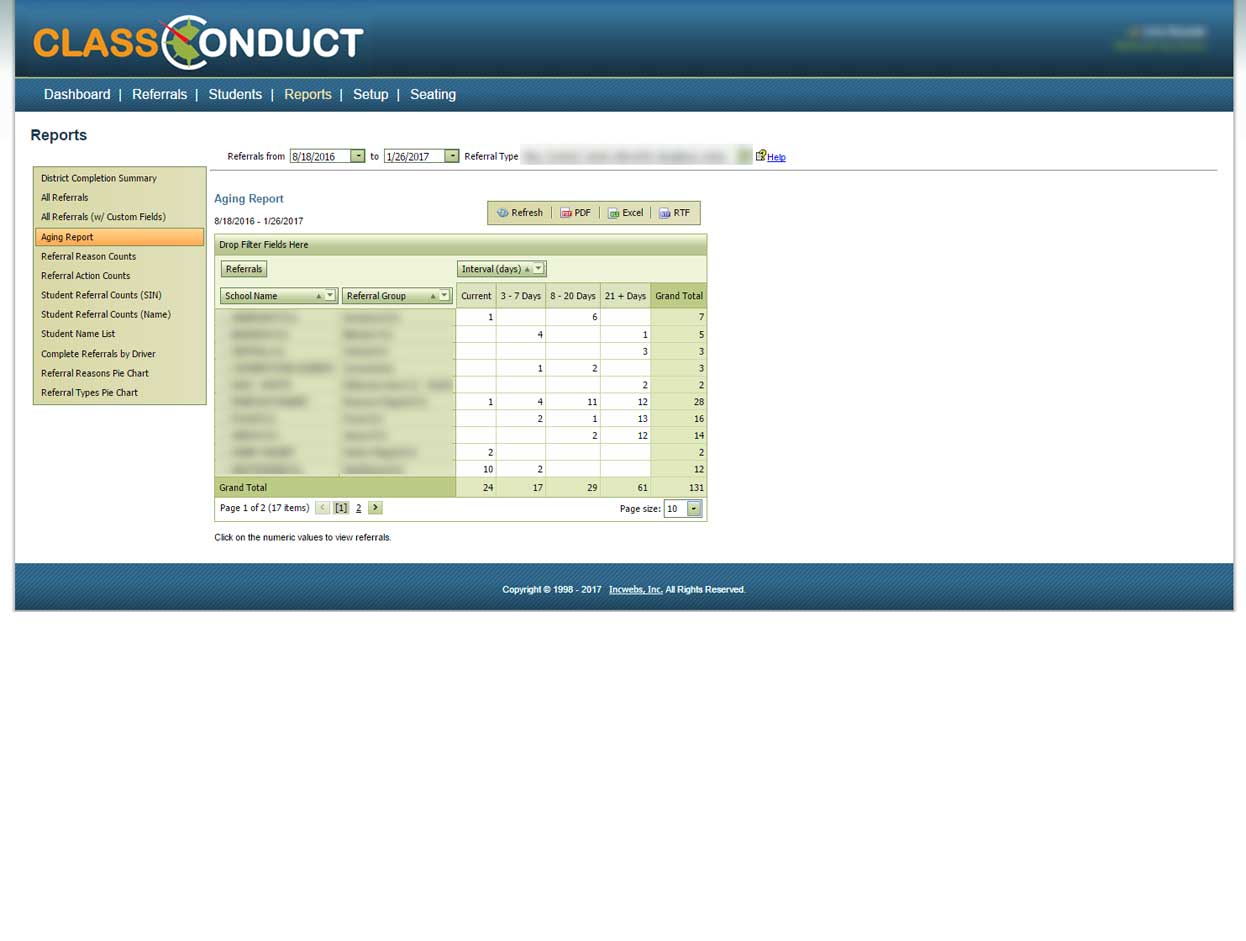Click into the to date field 1/26/2017

[414, 156]
